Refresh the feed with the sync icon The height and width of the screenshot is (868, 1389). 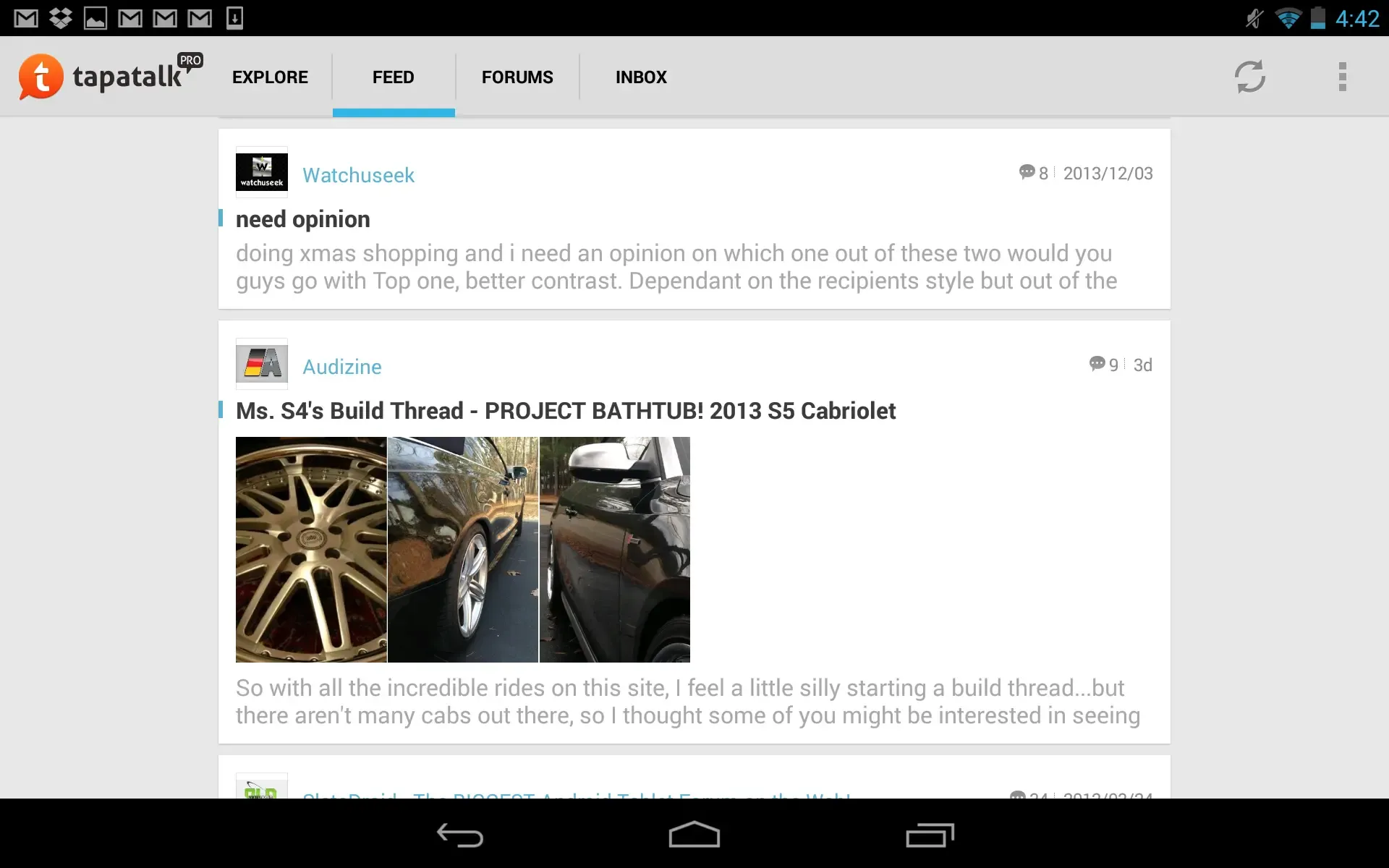pyautogui.click(x=1249, y=77)
